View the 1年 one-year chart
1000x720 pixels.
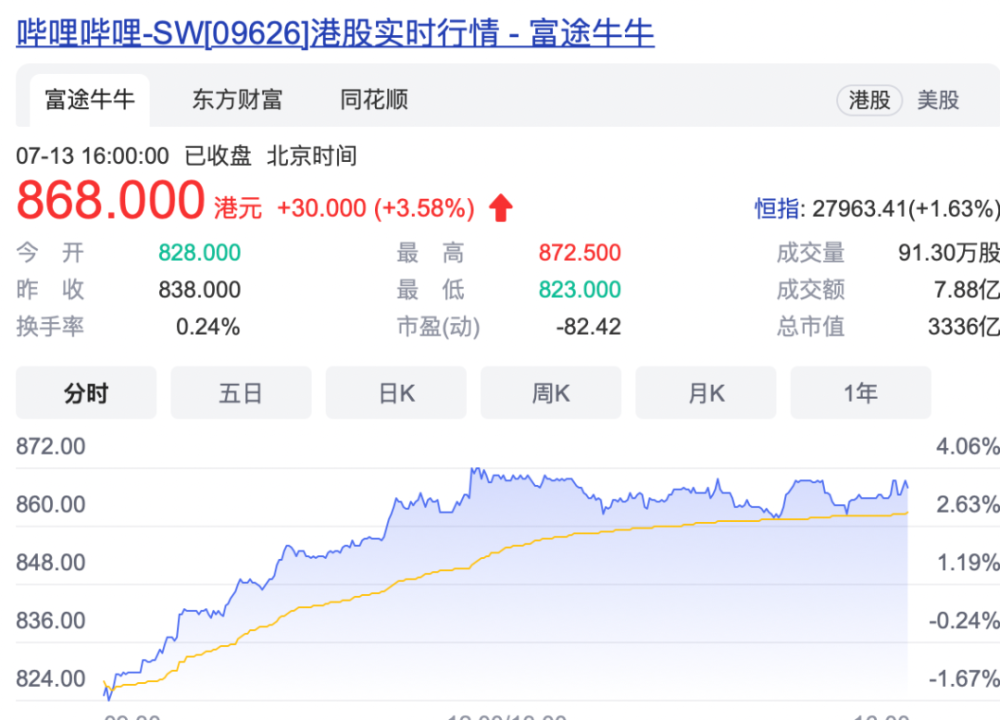[861, 393]
